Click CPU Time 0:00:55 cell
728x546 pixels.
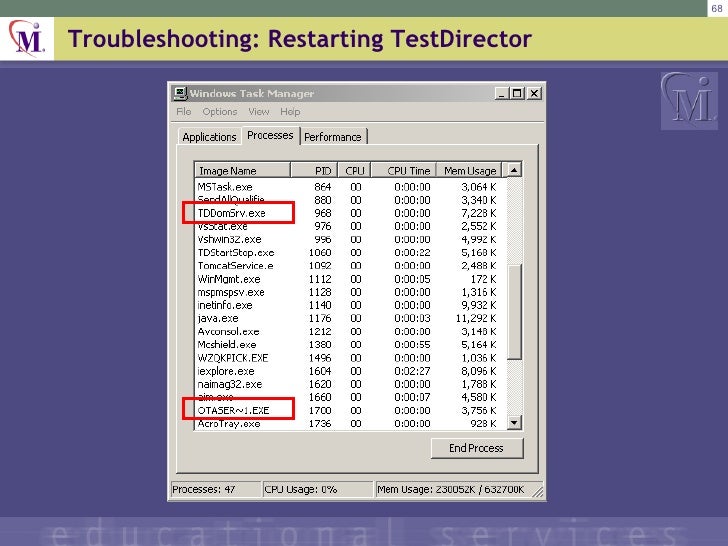pos(412,344)
